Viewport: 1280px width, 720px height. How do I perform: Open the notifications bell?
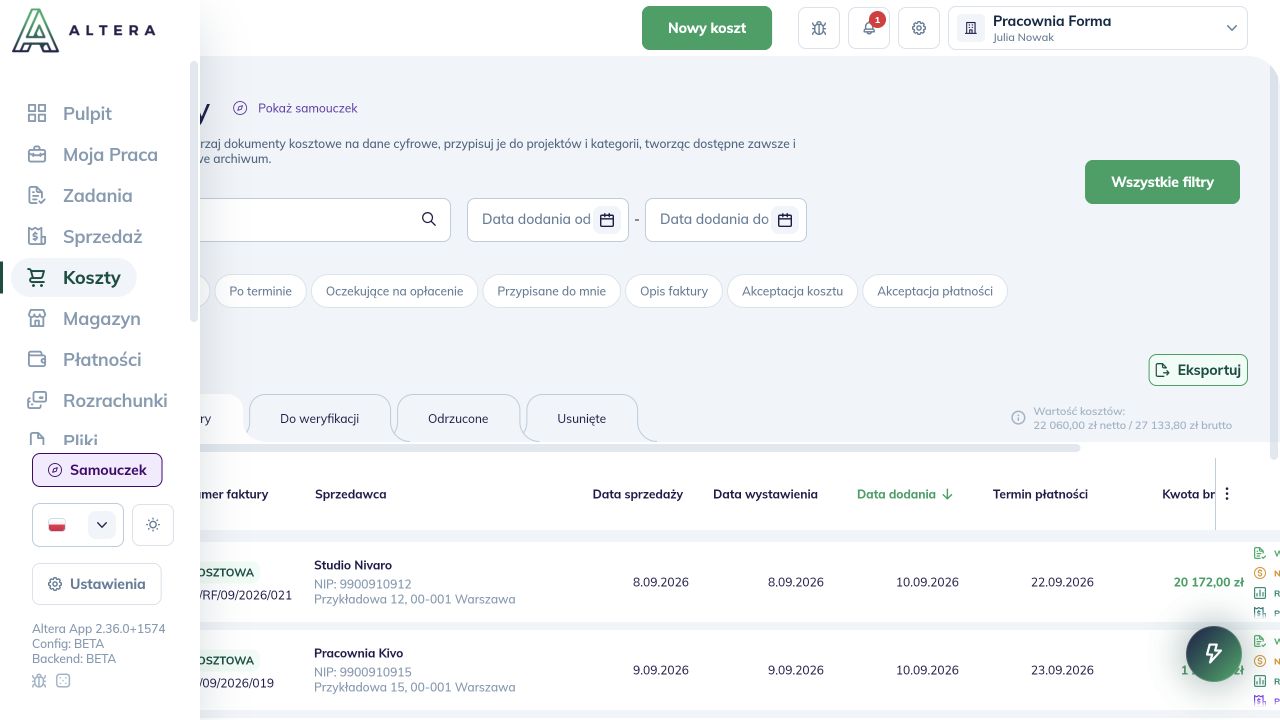[x=869, y=28]
